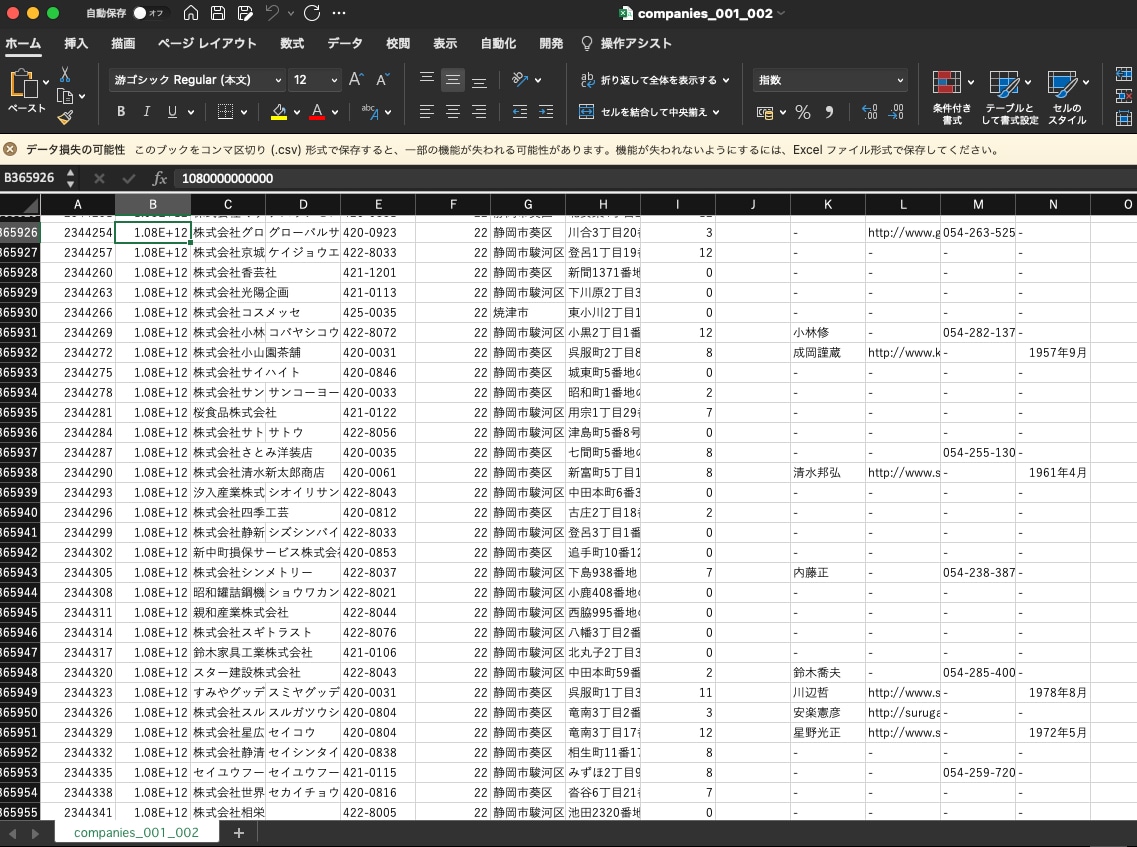Image resolution: width=1137 pixels, height=847 pixels.
Task: Dismiss the data loss warning bar
Action: click(10, 149)
